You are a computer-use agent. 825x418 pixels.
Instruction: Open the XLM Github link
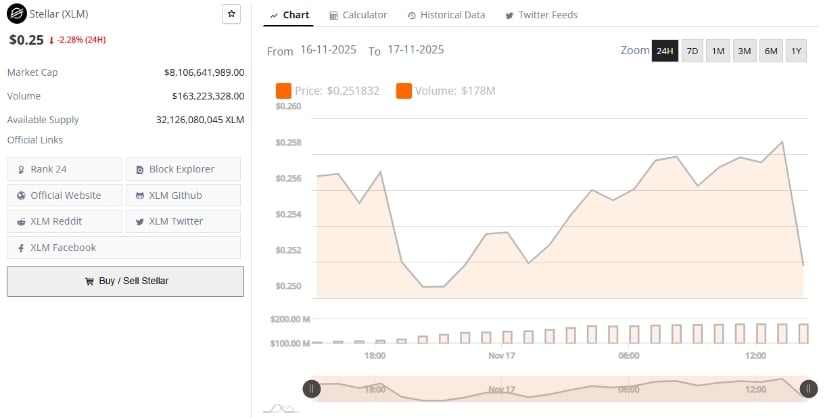182,195
